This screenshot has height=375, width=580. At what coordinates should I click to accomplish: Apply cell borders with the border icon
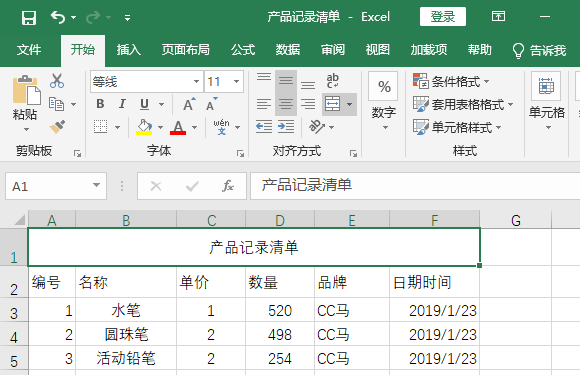pyautogui.click(x=100, y=127)
